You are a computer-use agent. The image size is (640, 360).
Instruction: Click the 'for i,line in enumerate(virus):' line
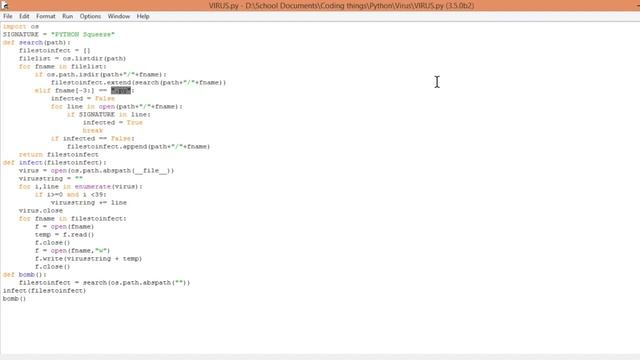pos(81,187)
